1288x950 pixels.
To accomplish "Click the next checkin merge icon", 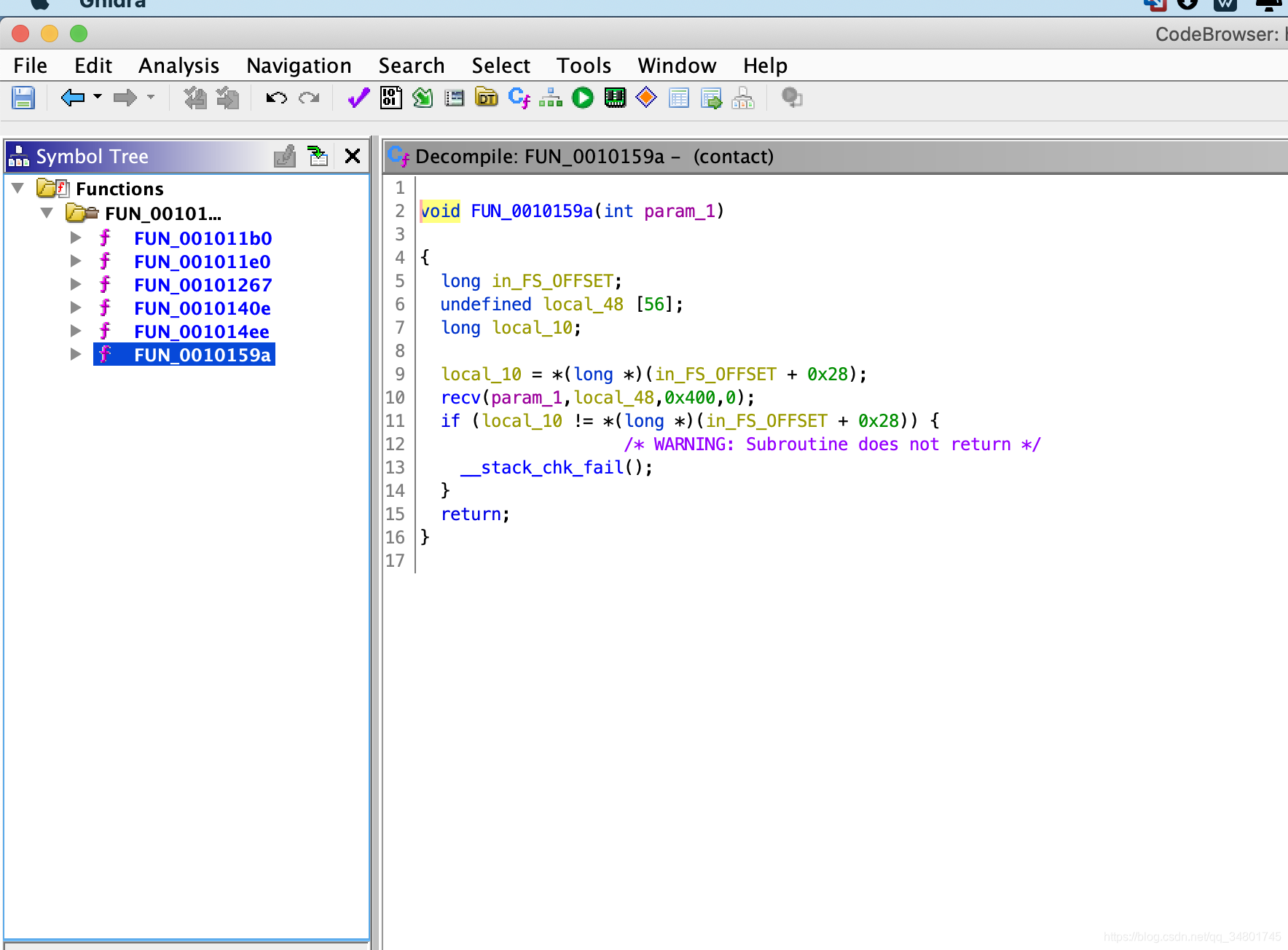I will (228, 98).
